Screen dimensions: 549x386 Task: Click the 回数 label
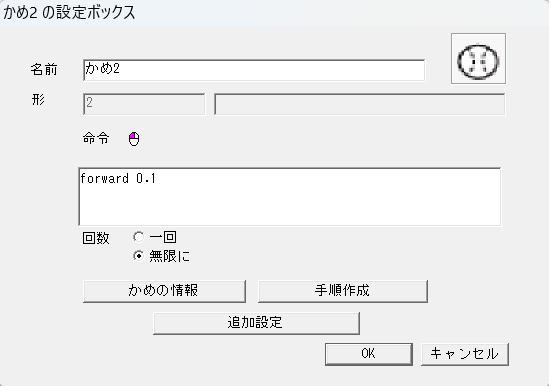pyautogui.click(x=96, y=238)
